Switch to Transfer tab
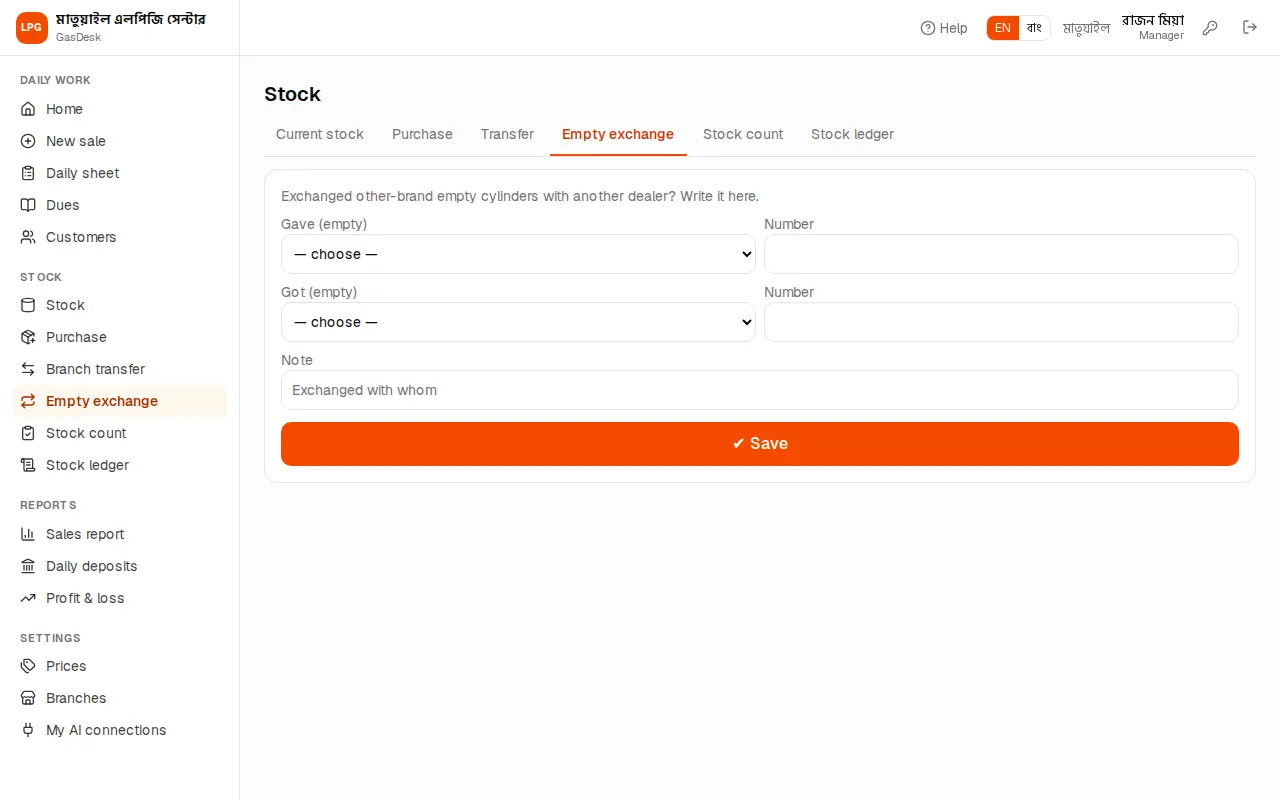The width and height of the screenshot is (1280, 800). tap(507, 134)
